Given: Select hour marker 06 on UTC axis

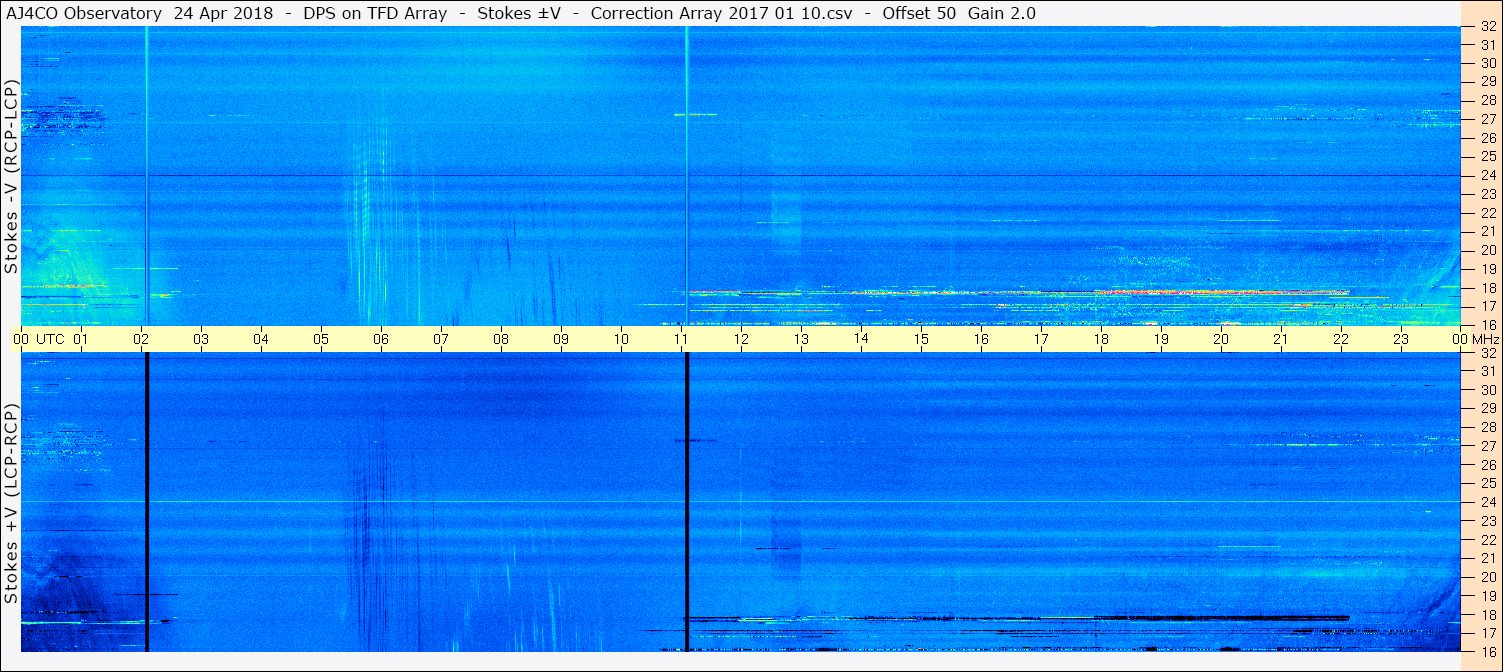Looking at the screenshot, I should (381, 339).
